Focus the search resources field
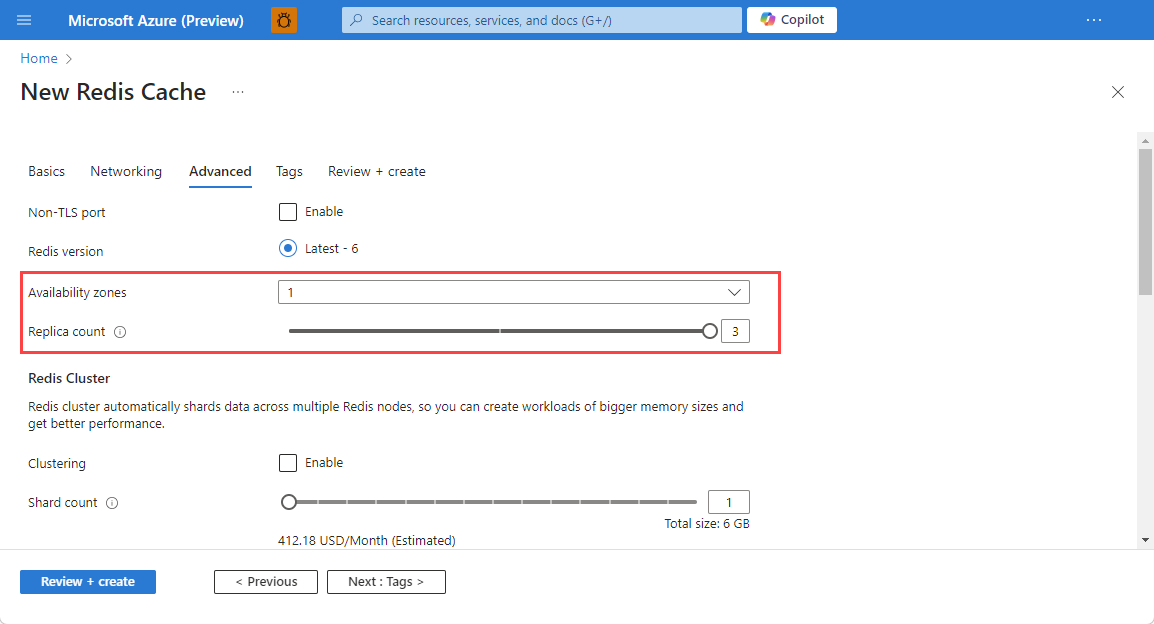Image resolution: width=1154 pixels, height=624 pixels. click(x=542, y=20)
